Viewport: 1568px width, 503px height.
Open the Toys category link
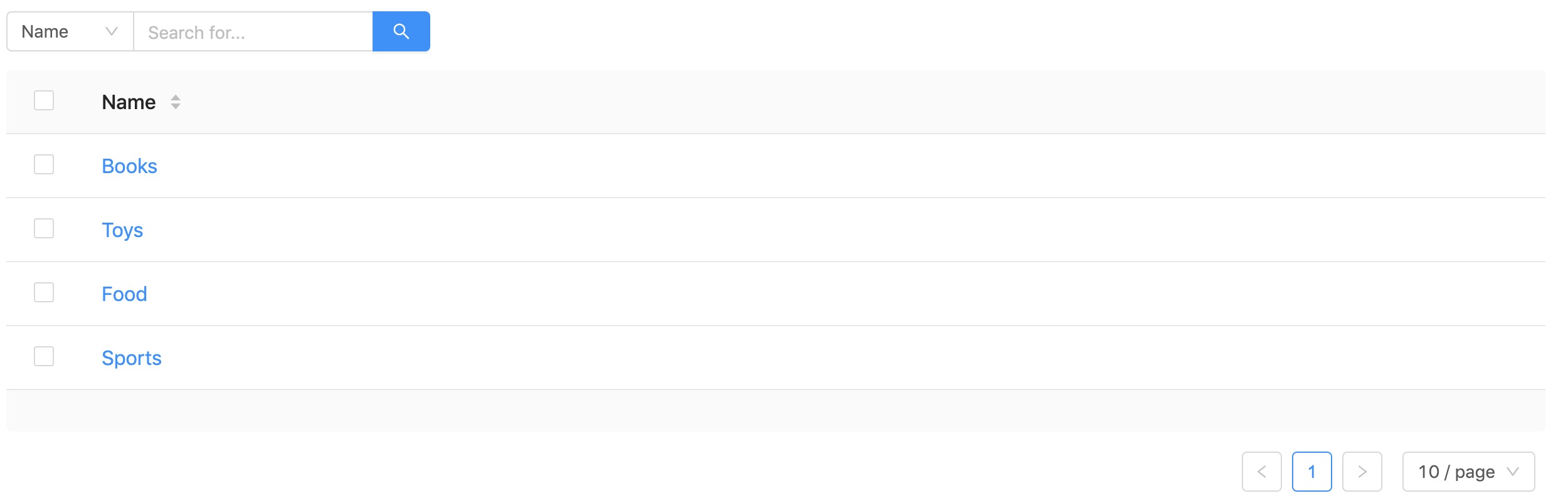[x=122, y=230]
